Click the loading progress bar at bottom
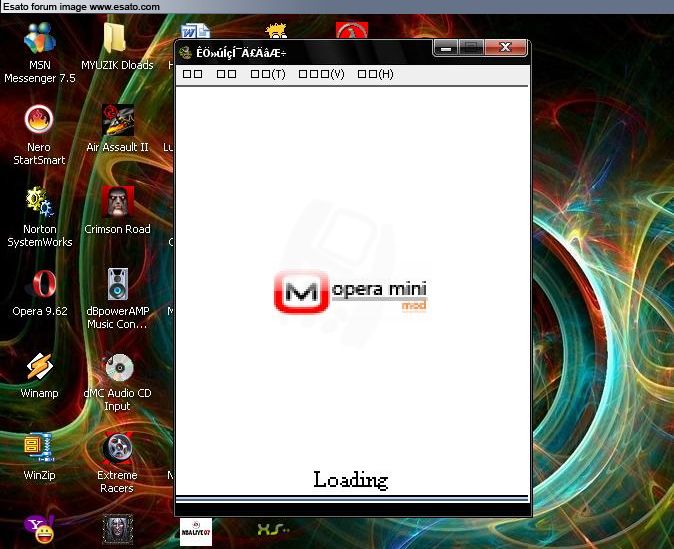 coord(352,499)
